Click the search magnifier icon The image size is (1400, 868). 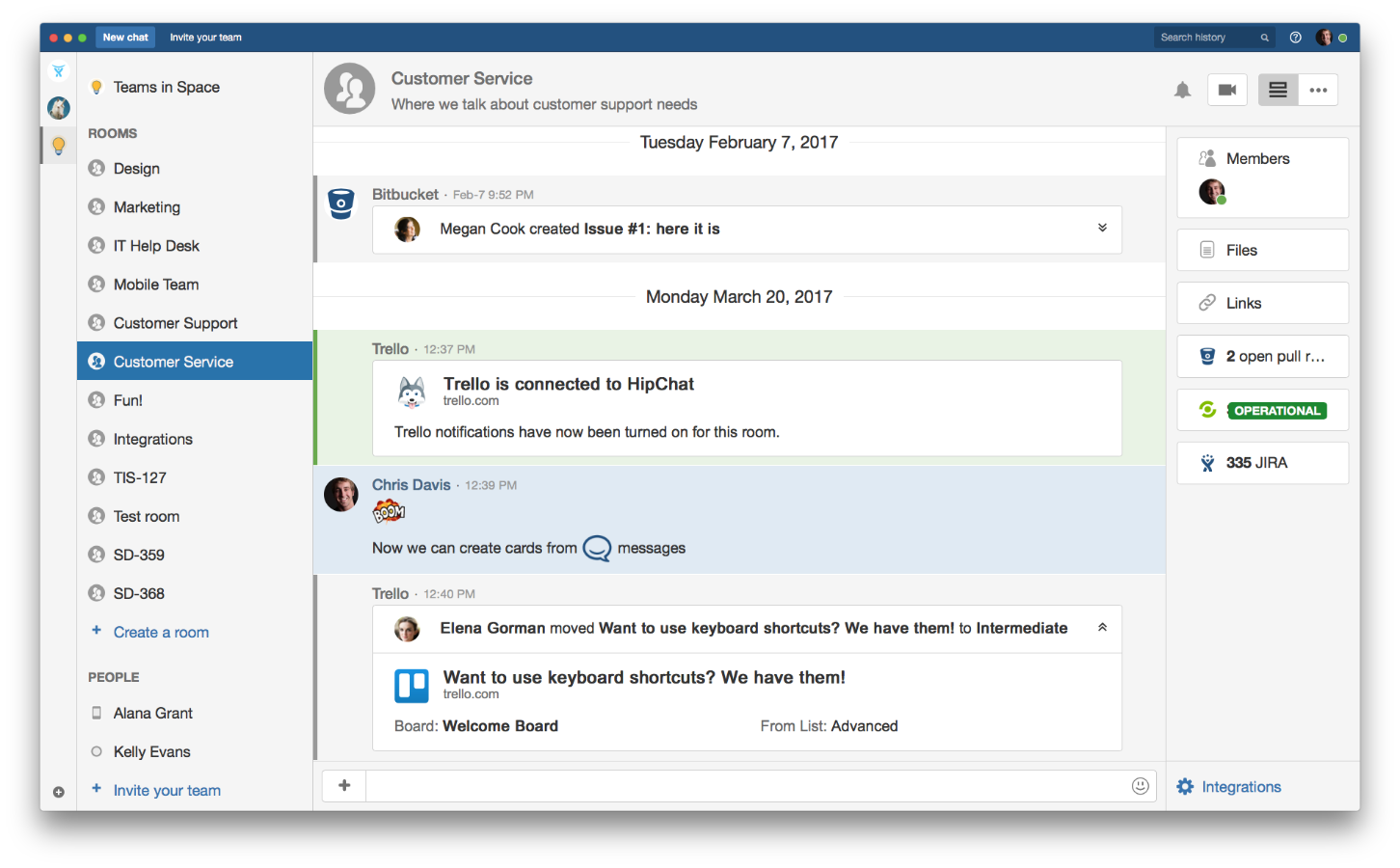(x=1264, y=38)
